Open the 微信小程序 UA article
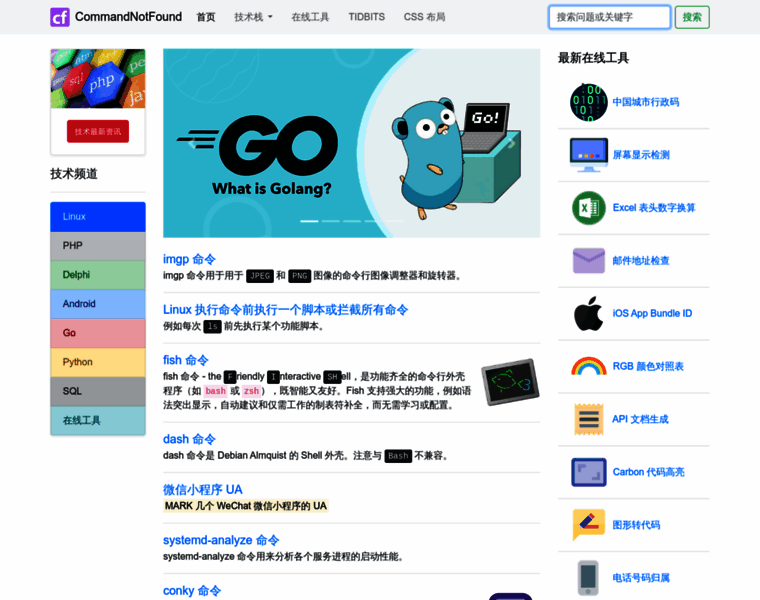Image resolution: width=760 pixels, height=600 pixels. [203, 489]
